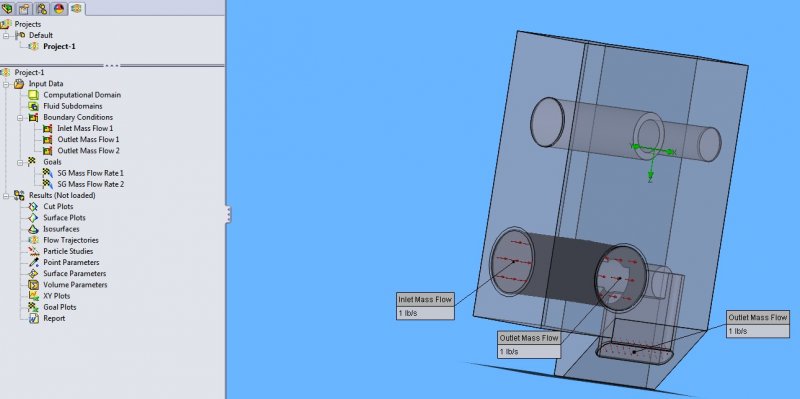The height and width of the screenshot is (399, 800).
Task: Collapse the Boundary Conditions node
Action: (x=20, y=117)
